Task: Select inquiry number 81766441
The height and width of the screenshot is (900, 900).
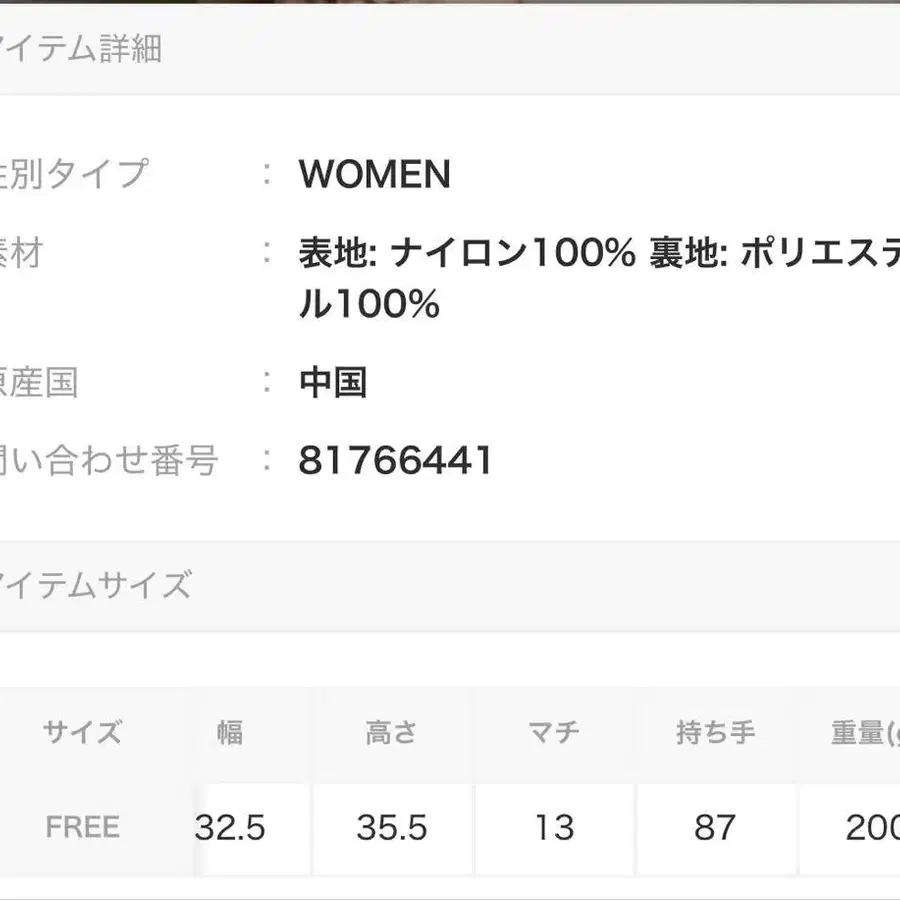Action: click(395, 461)
